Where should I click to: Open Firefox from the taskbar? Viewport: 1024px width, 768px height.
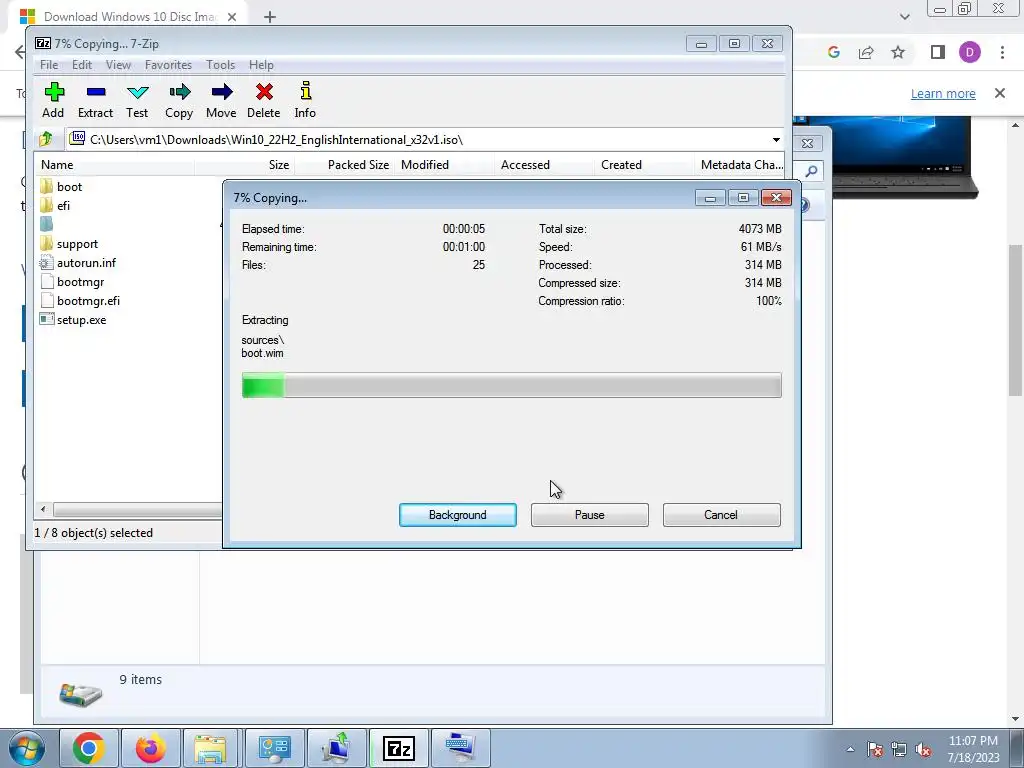[x=150, y=748]
